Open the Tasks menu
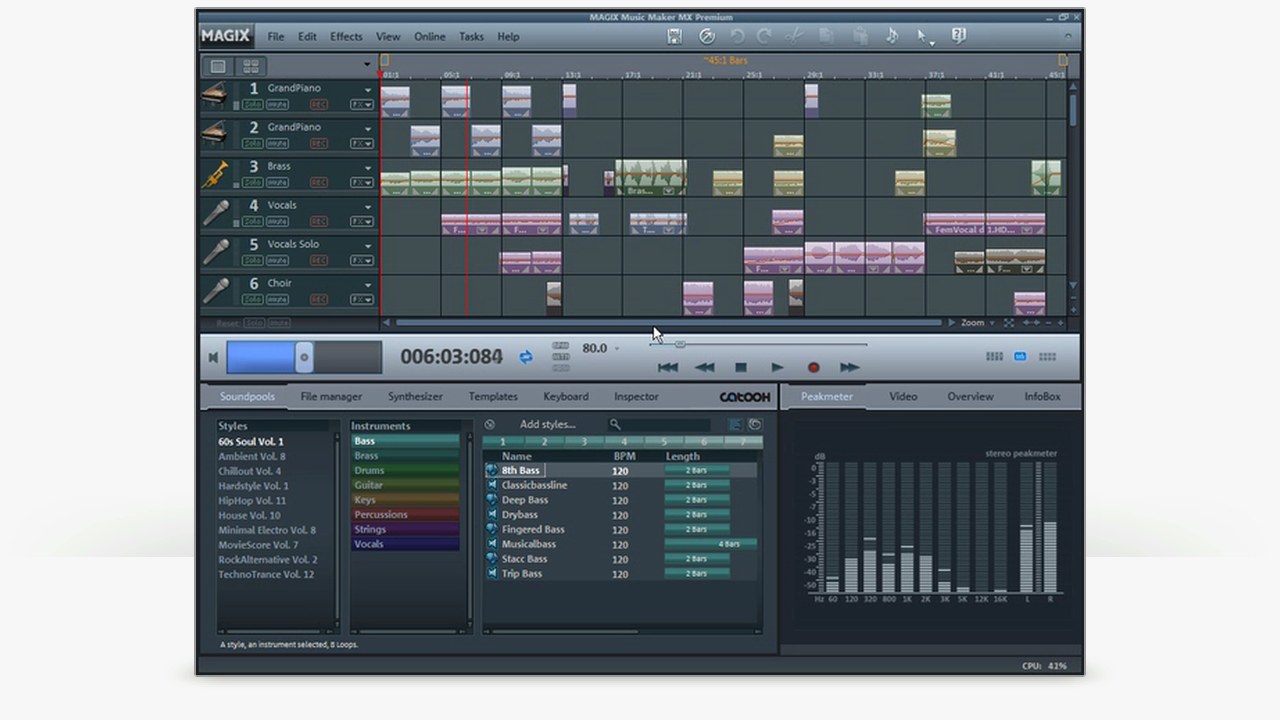This screenshot has width=1280, height=720. coord(471,37)
